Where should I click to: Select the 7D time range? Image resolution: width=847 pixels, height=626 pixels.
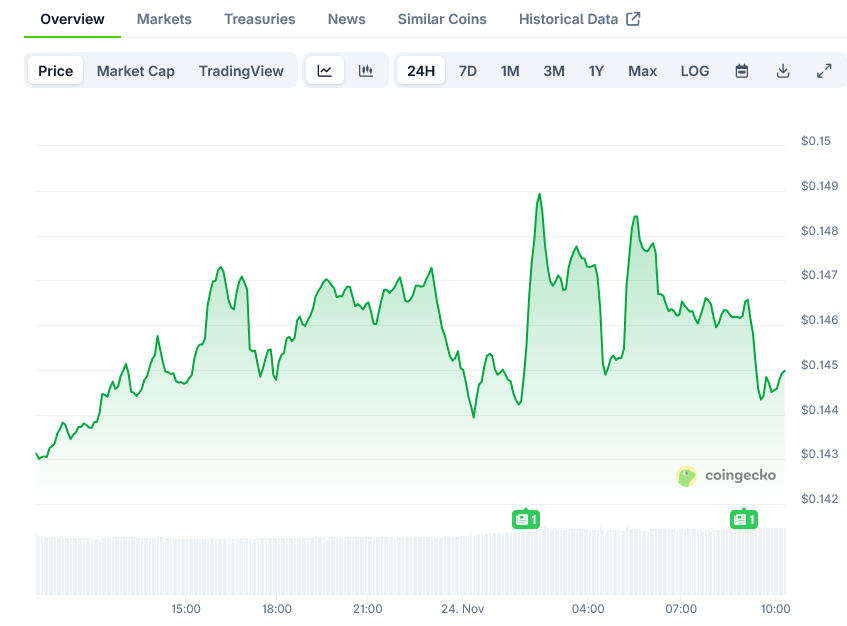(467, 70)
